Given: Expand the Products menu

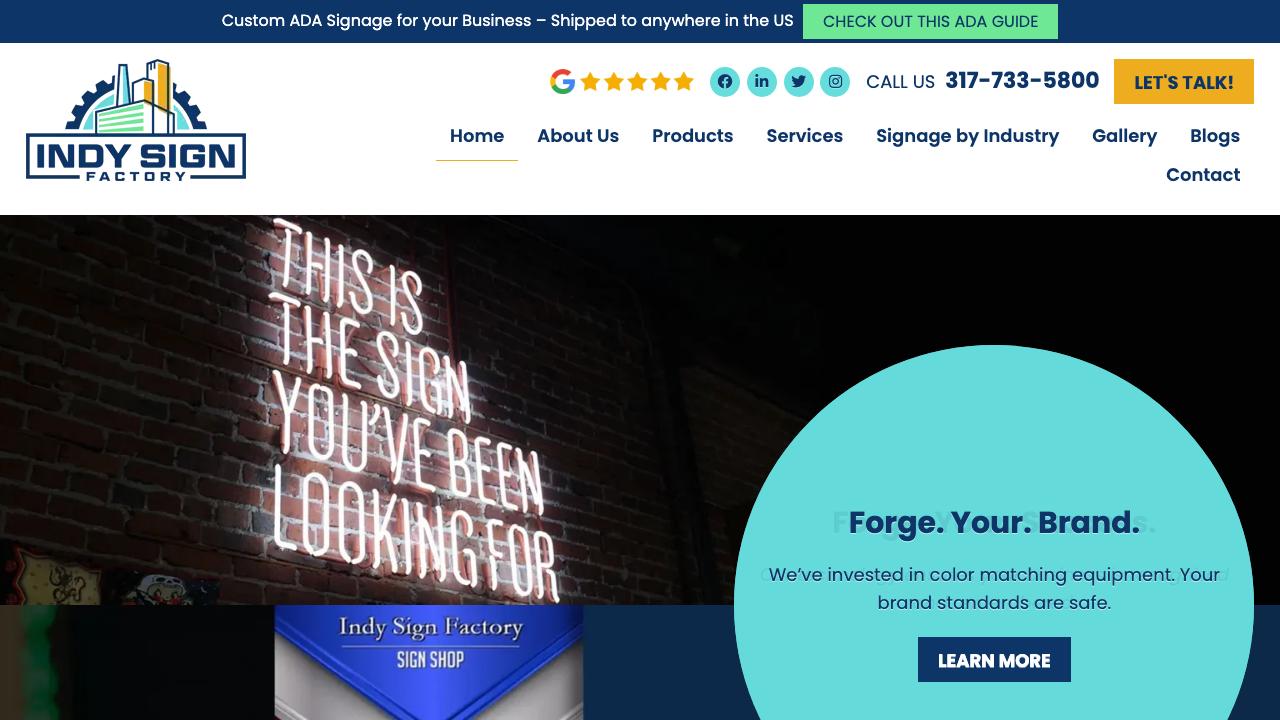Looking at the screenshot, I should coord(693,136).
